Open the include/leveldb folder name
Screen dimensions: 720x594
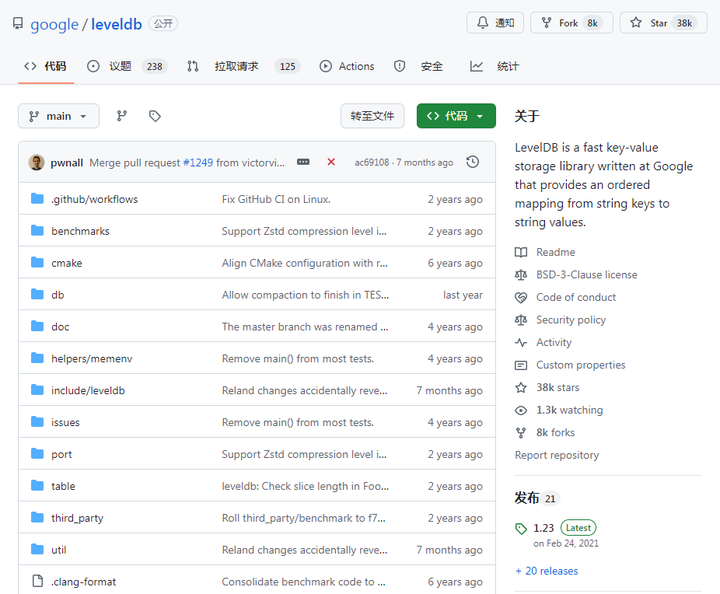tap(88, 391)
